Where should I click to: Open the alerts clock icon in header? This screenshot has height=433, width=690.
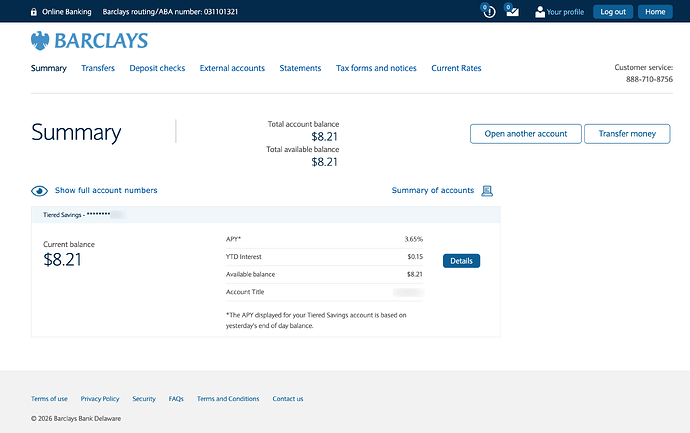[489, 12]
